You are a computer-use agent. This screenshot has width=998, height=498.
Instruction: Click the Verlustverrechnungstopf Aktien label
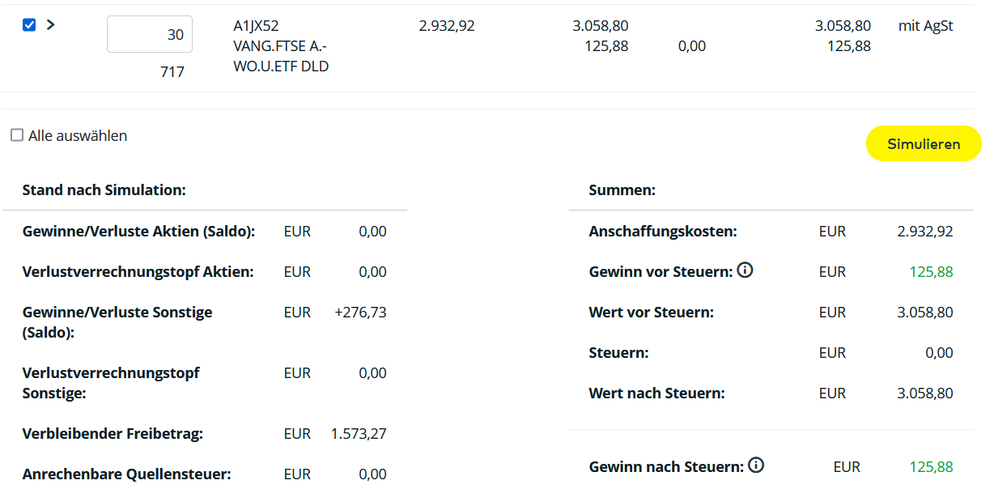point(138,272)
